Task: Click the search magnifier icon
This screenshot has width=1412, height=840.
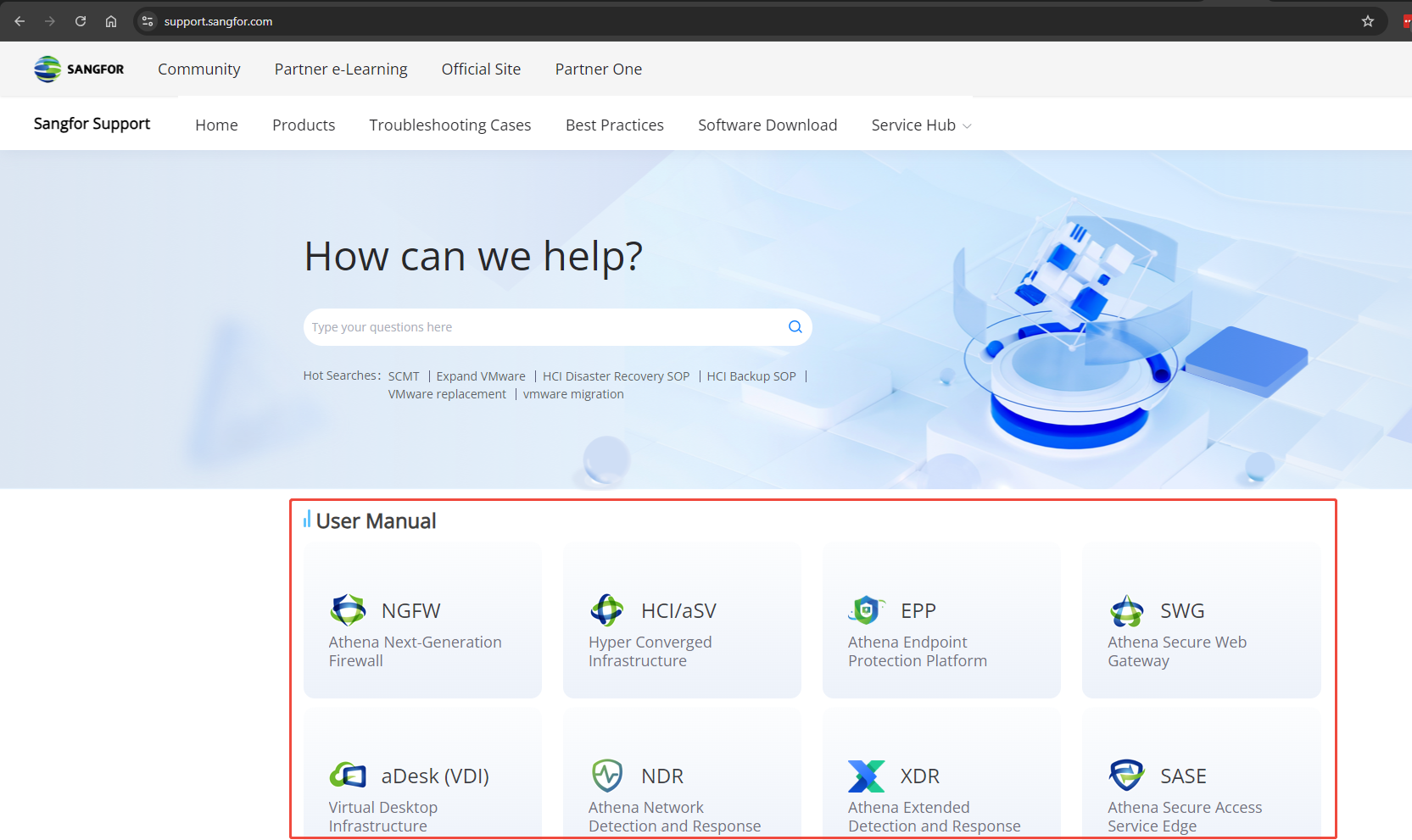Action: coord(795,327)
